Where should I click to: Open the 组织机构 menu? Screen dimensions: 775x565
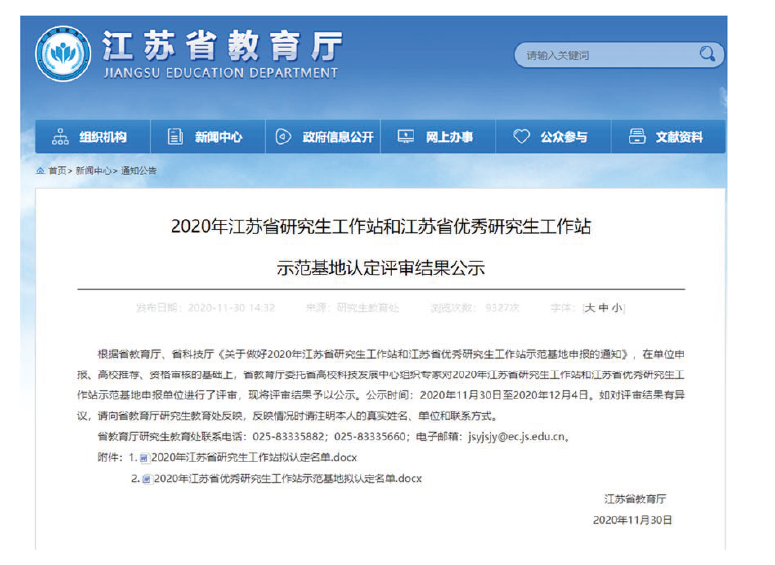point(93,136)
